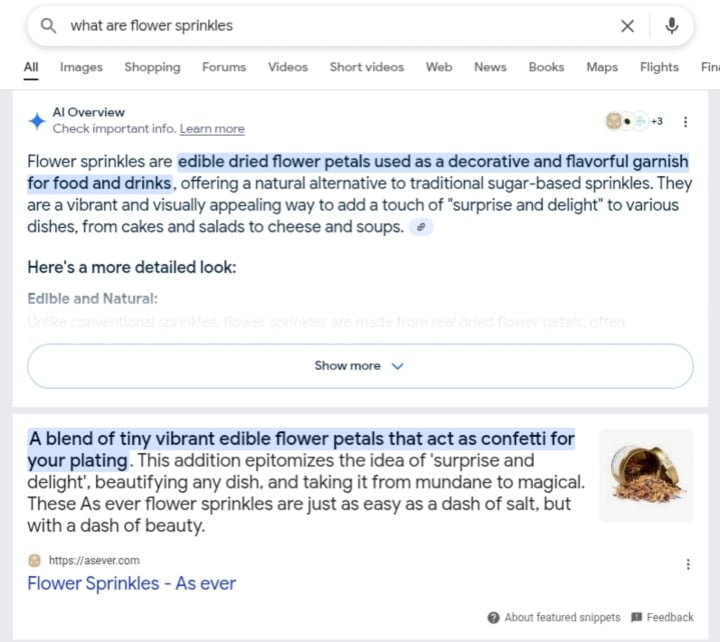Clear the search query with X

coord(627,26)
